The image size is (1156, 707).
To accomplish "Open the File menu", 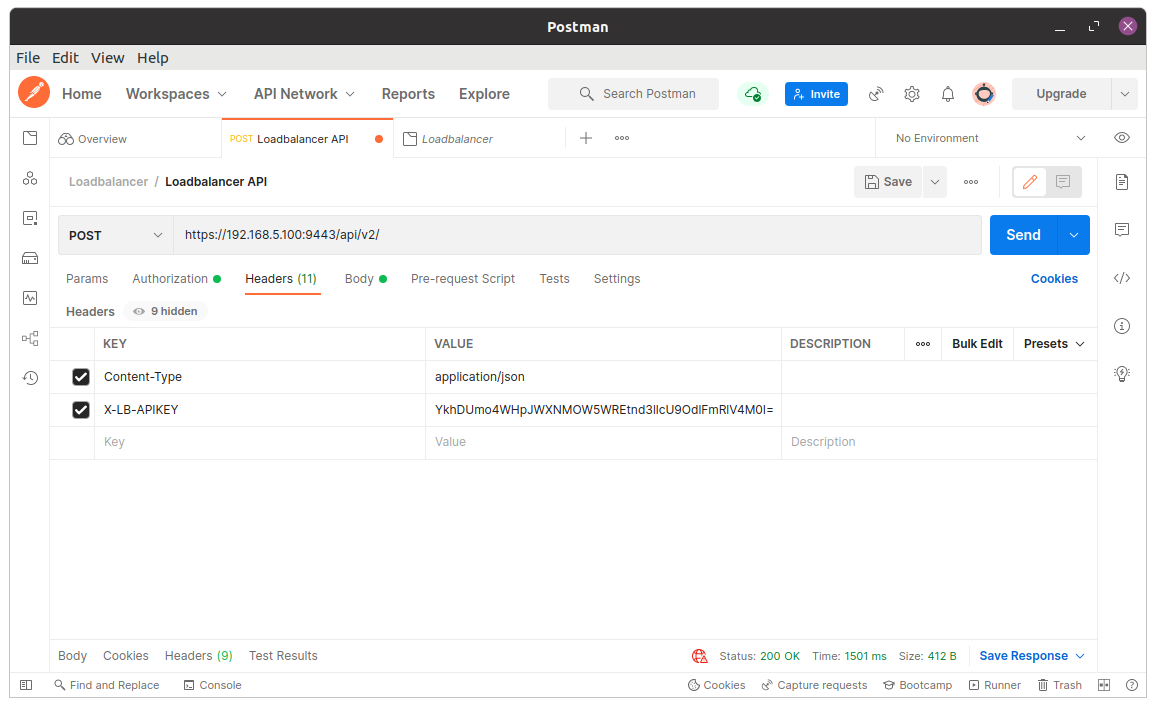I will pyautogui.click(x=28, y=58).
